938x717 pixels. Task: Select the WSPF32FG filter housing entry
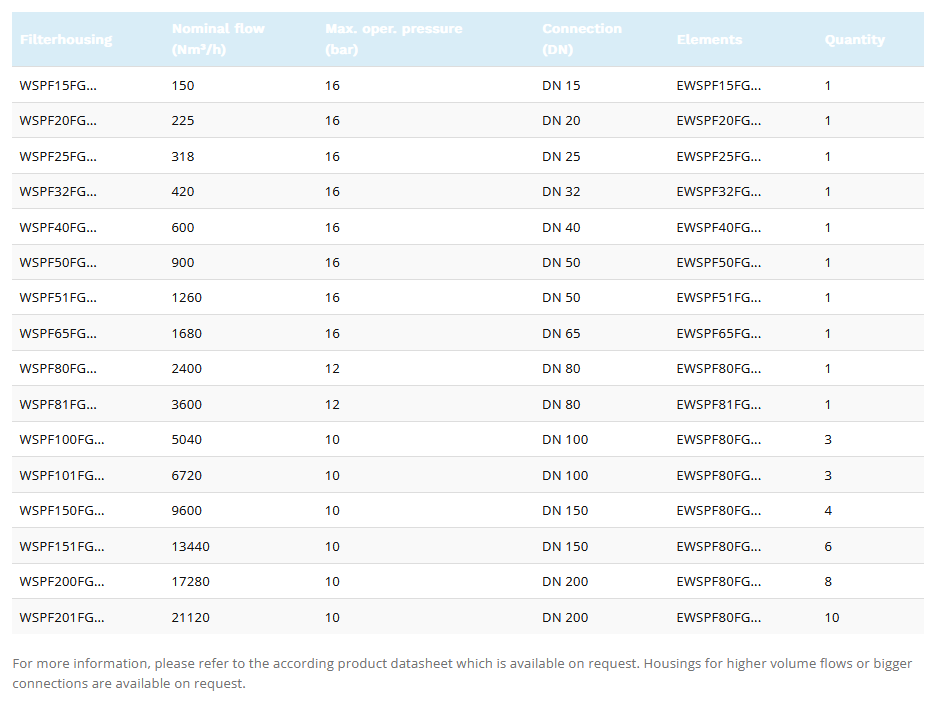58,192
